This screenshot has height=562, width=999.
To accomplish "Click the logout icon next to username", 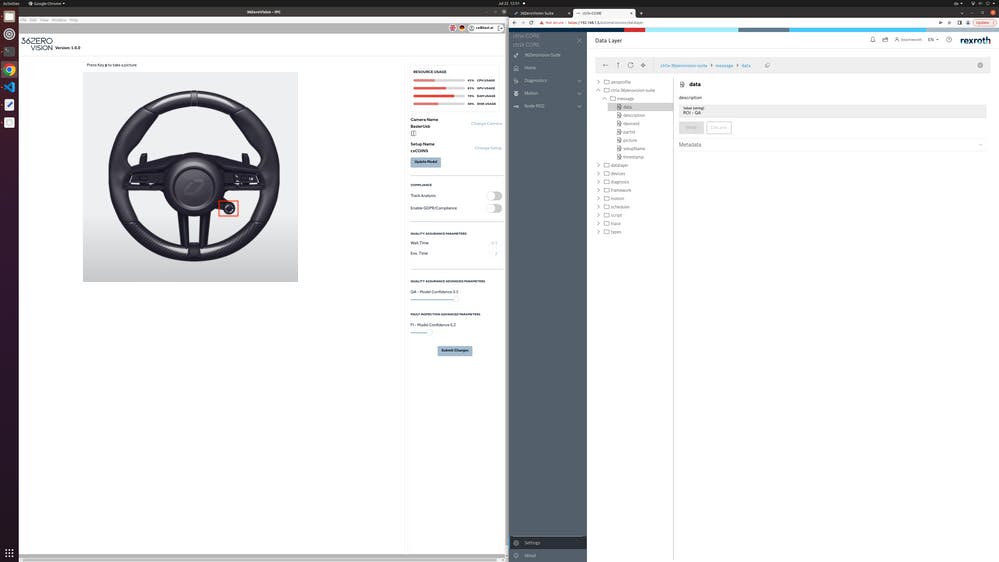I will pyautogui.click(x=498, y=29).
